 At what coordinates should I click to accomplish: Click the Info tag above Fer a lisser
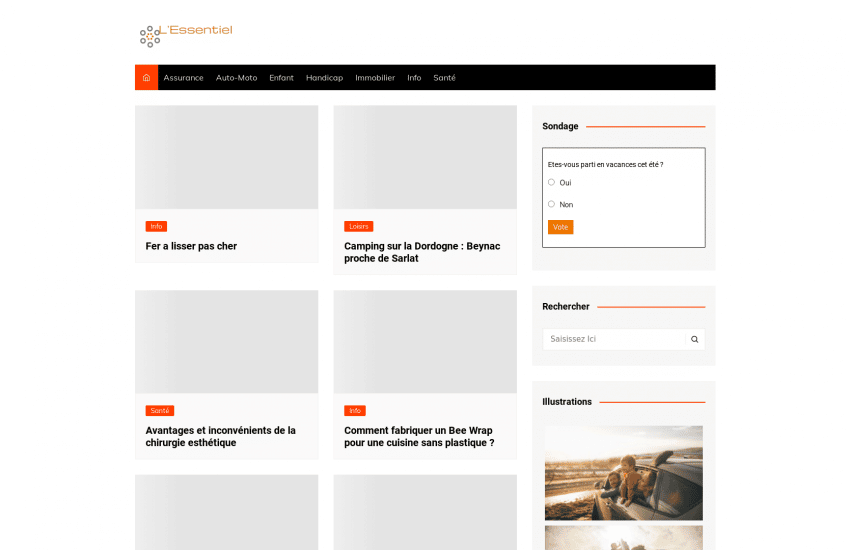click(156, 227)
